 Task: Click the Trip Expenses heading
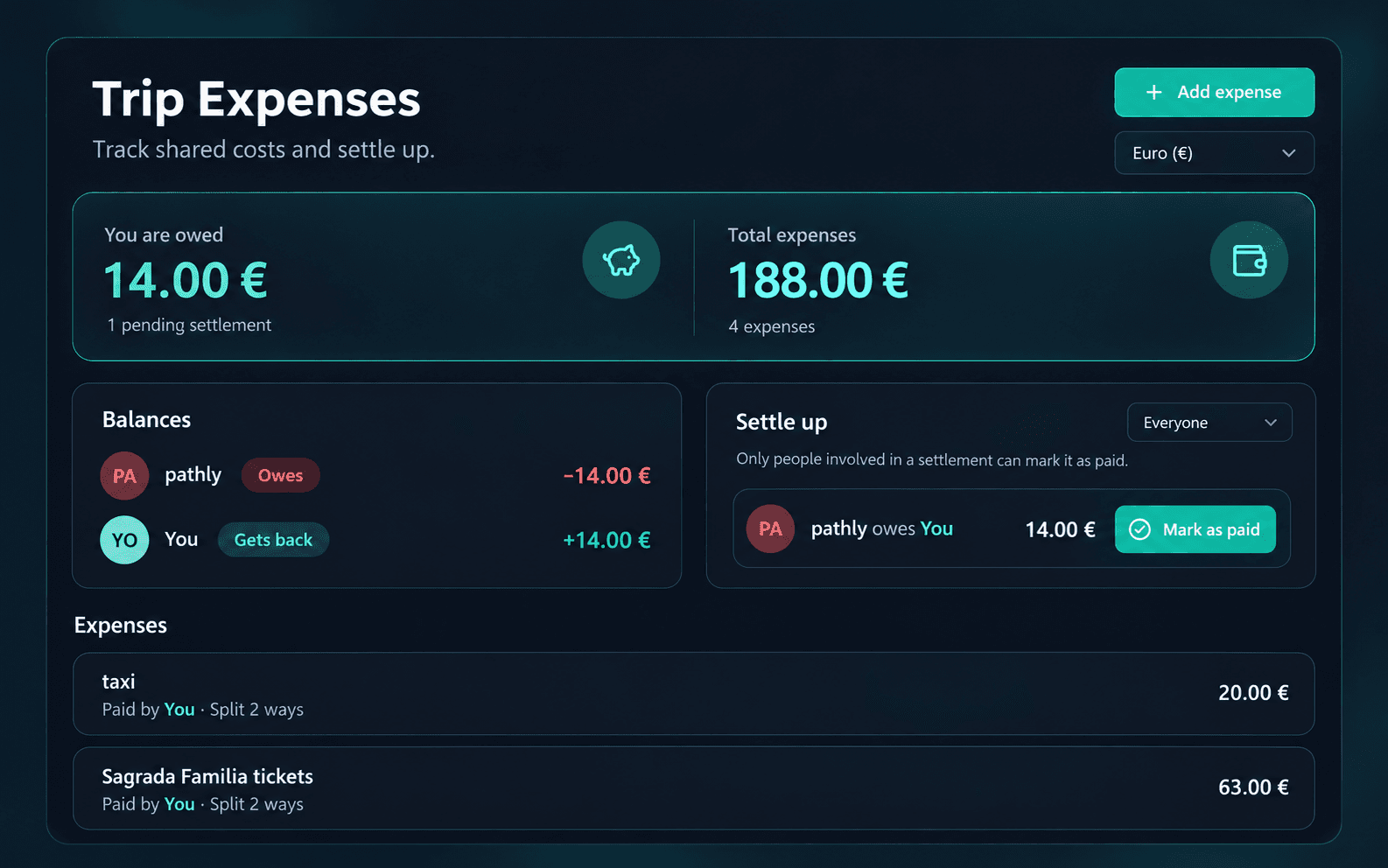tap(256, 99)
